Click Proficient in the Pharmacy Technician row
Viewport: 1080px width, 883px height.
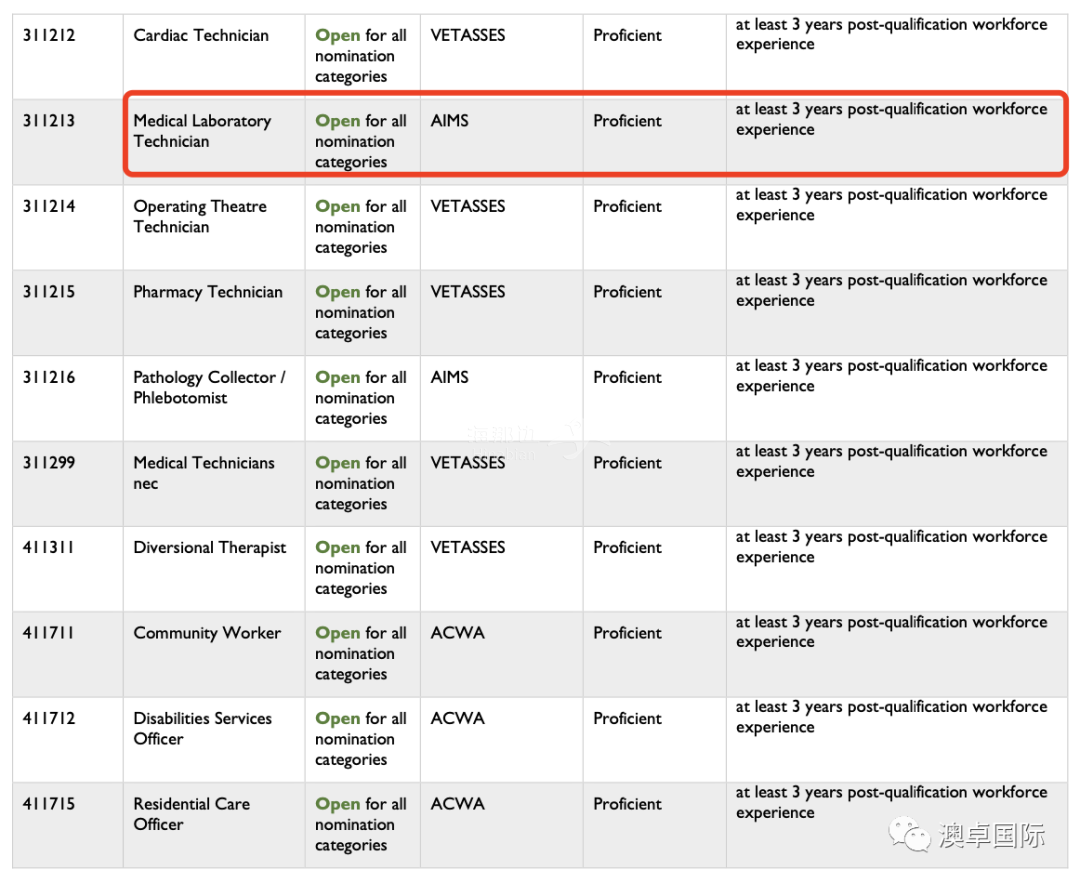(x=627, y=292)
